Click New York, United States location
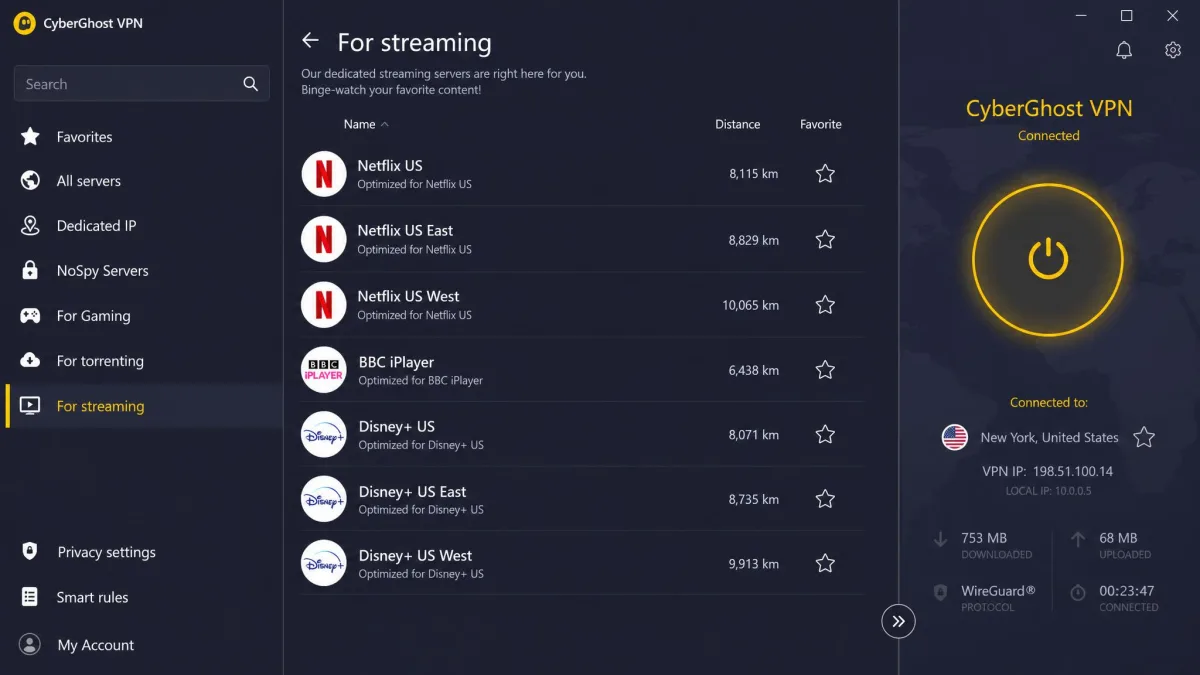This screenshot has width=1200, height=675. tap(1049, 437)
